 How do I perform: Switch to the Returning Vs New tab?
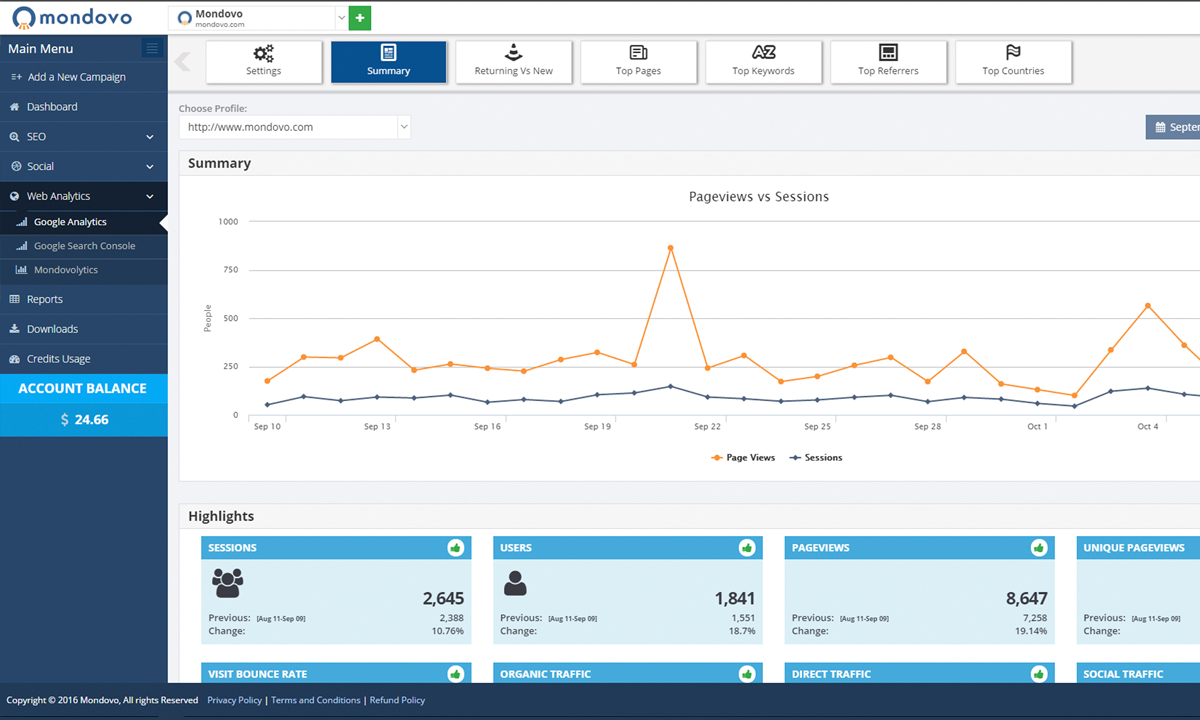(x=514, y=62)
